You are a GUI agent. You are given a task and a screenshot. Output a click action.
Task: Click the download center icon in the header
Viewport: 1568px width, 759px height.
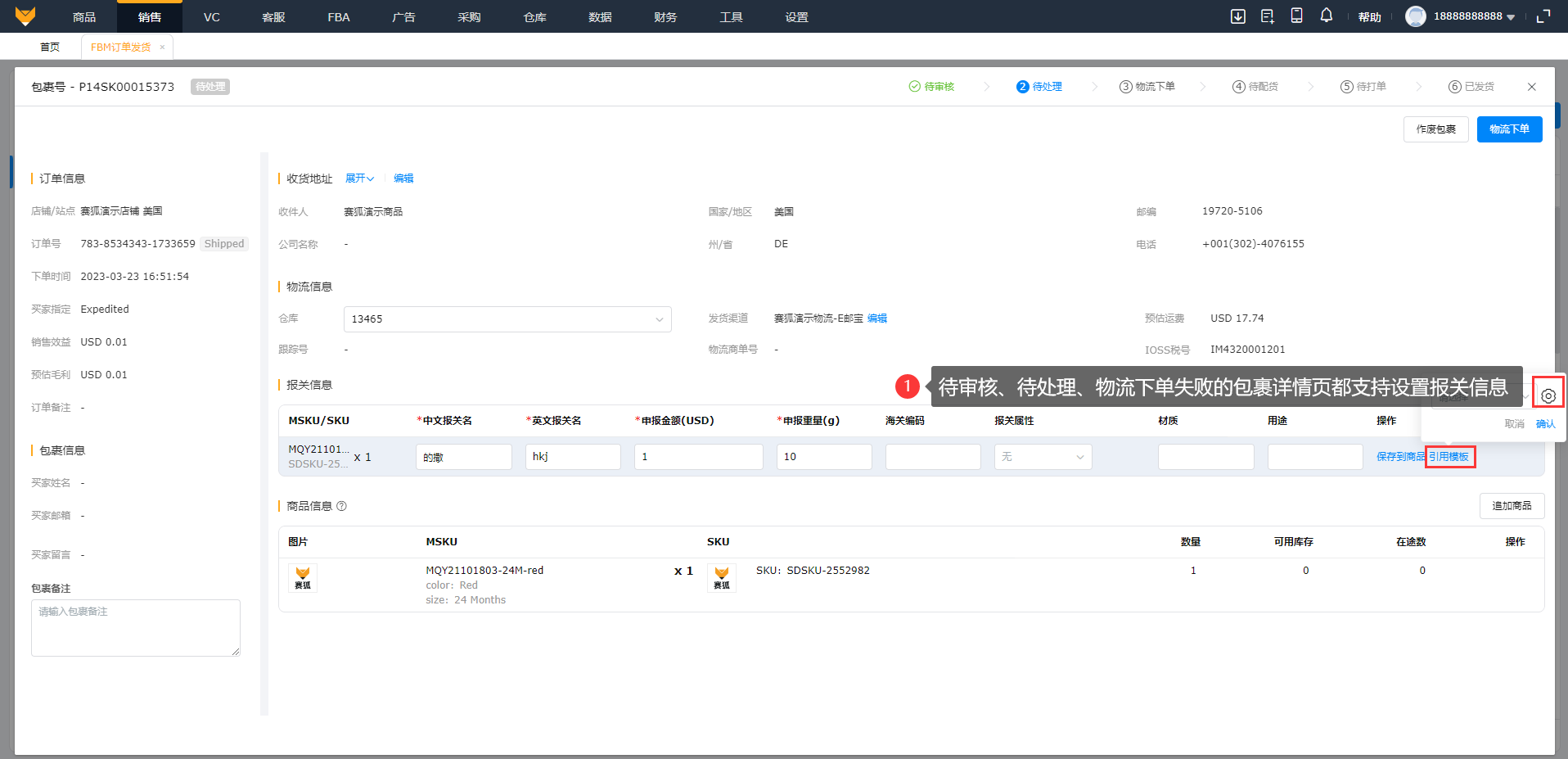pos(1237,16)
